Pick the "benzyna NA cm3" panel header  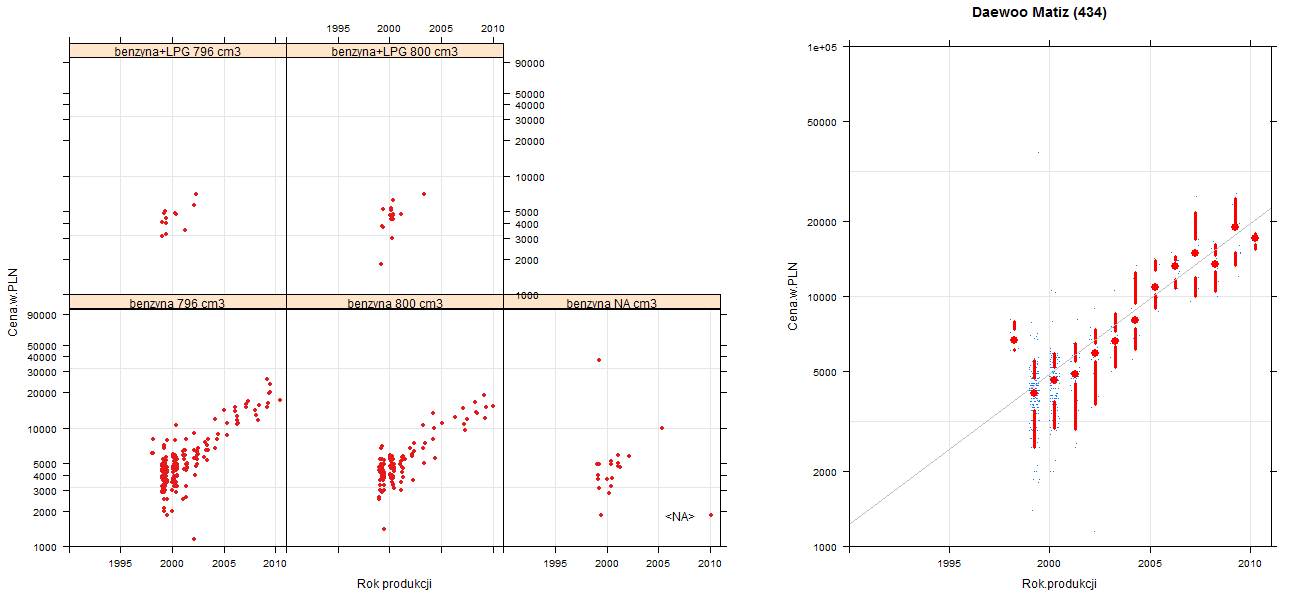click(612, 302)
